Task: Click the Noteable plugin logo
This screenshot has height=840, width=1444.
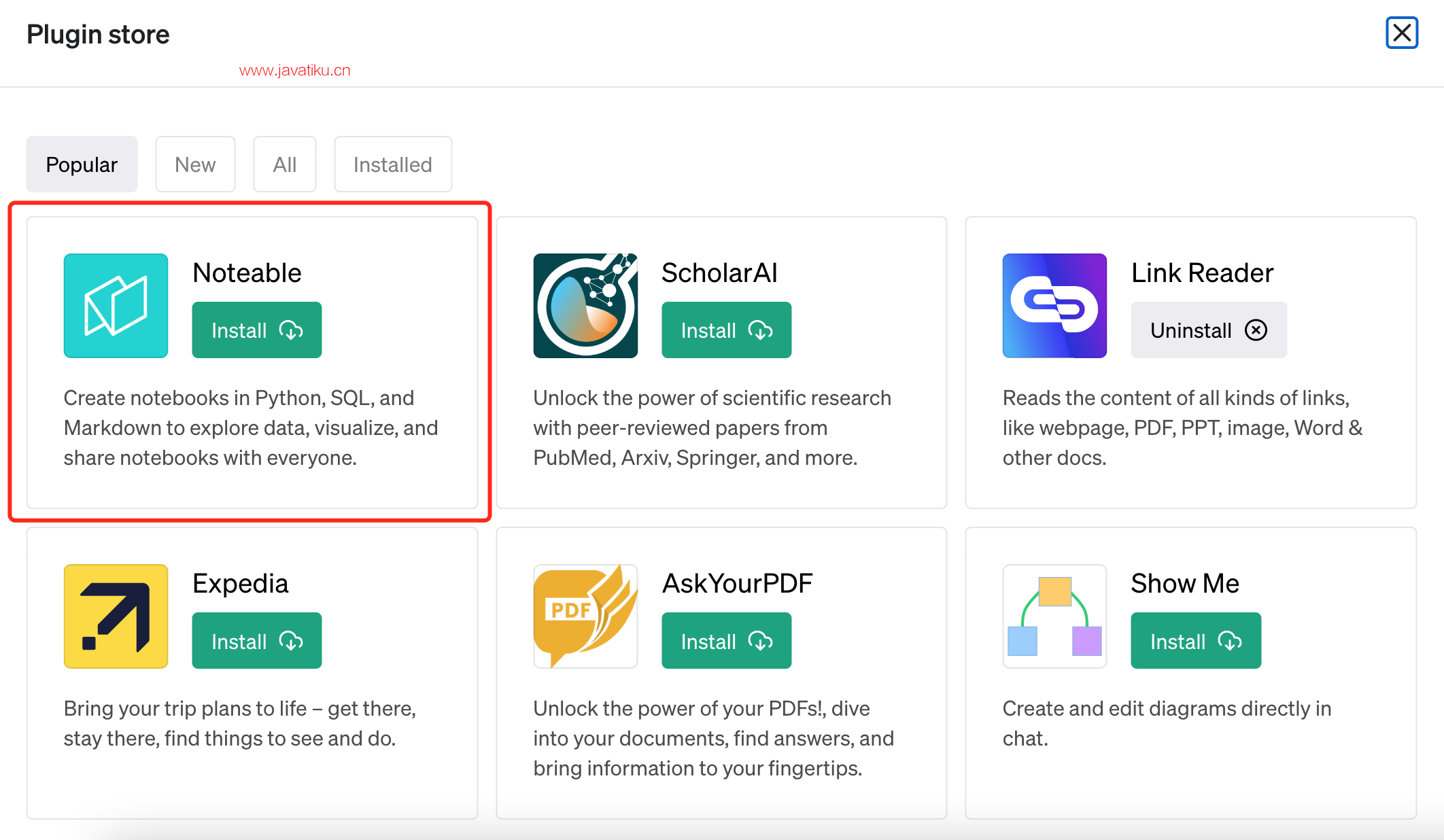Action: click(116, 306)
